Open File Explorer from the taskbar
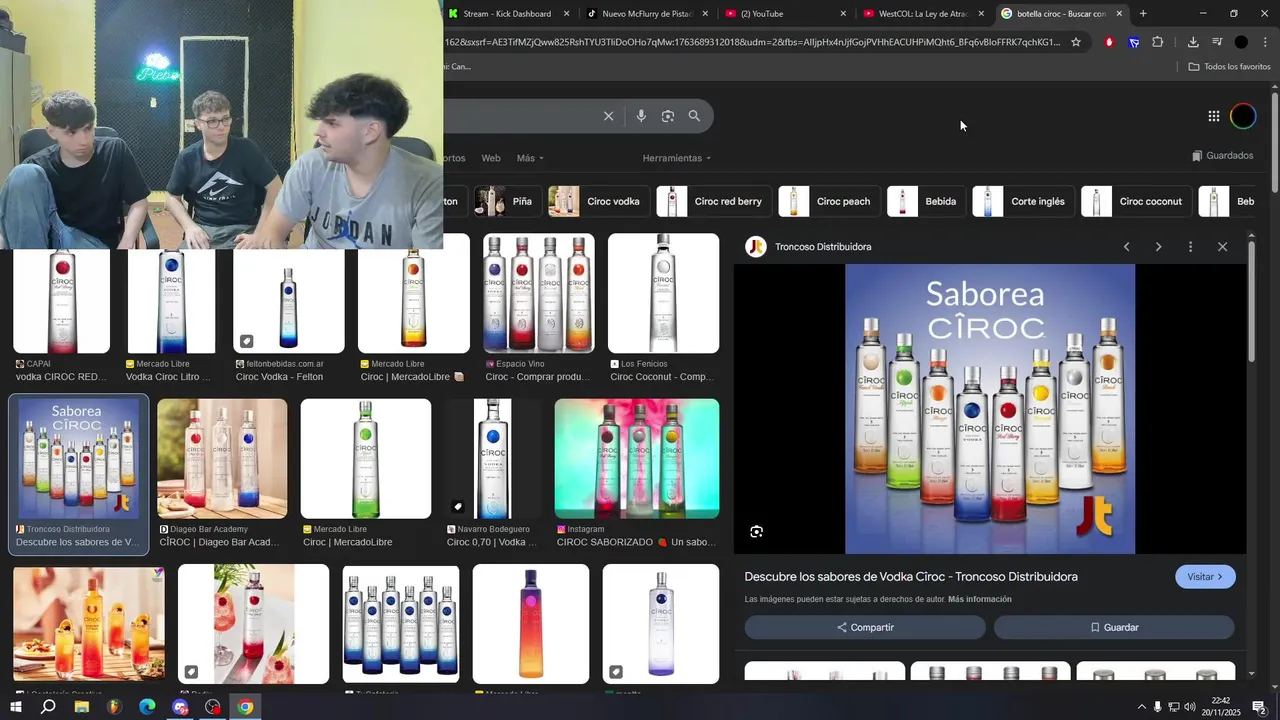 pyautogui.click(x=81, y=707)
